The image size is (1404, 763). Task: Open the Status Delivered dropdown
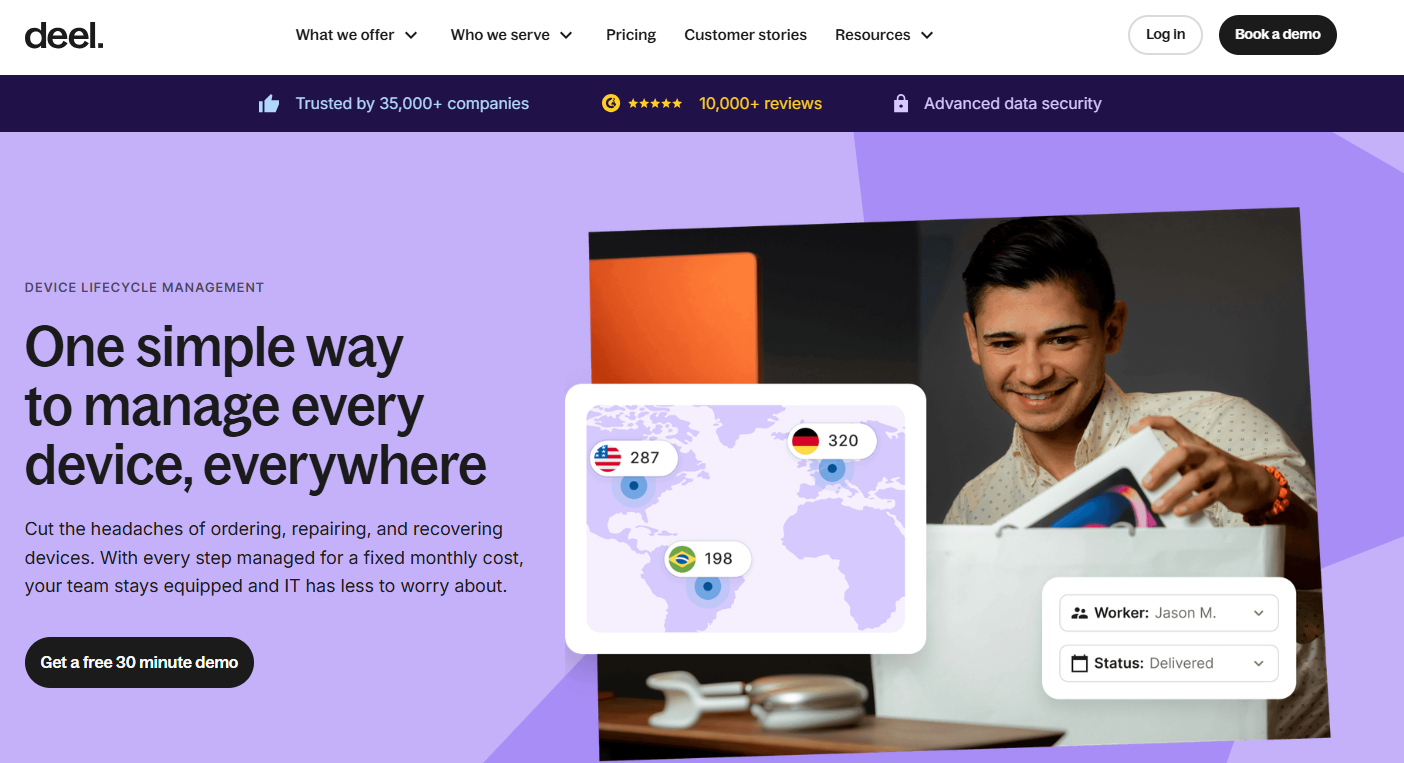click(x=1169, y=663)
